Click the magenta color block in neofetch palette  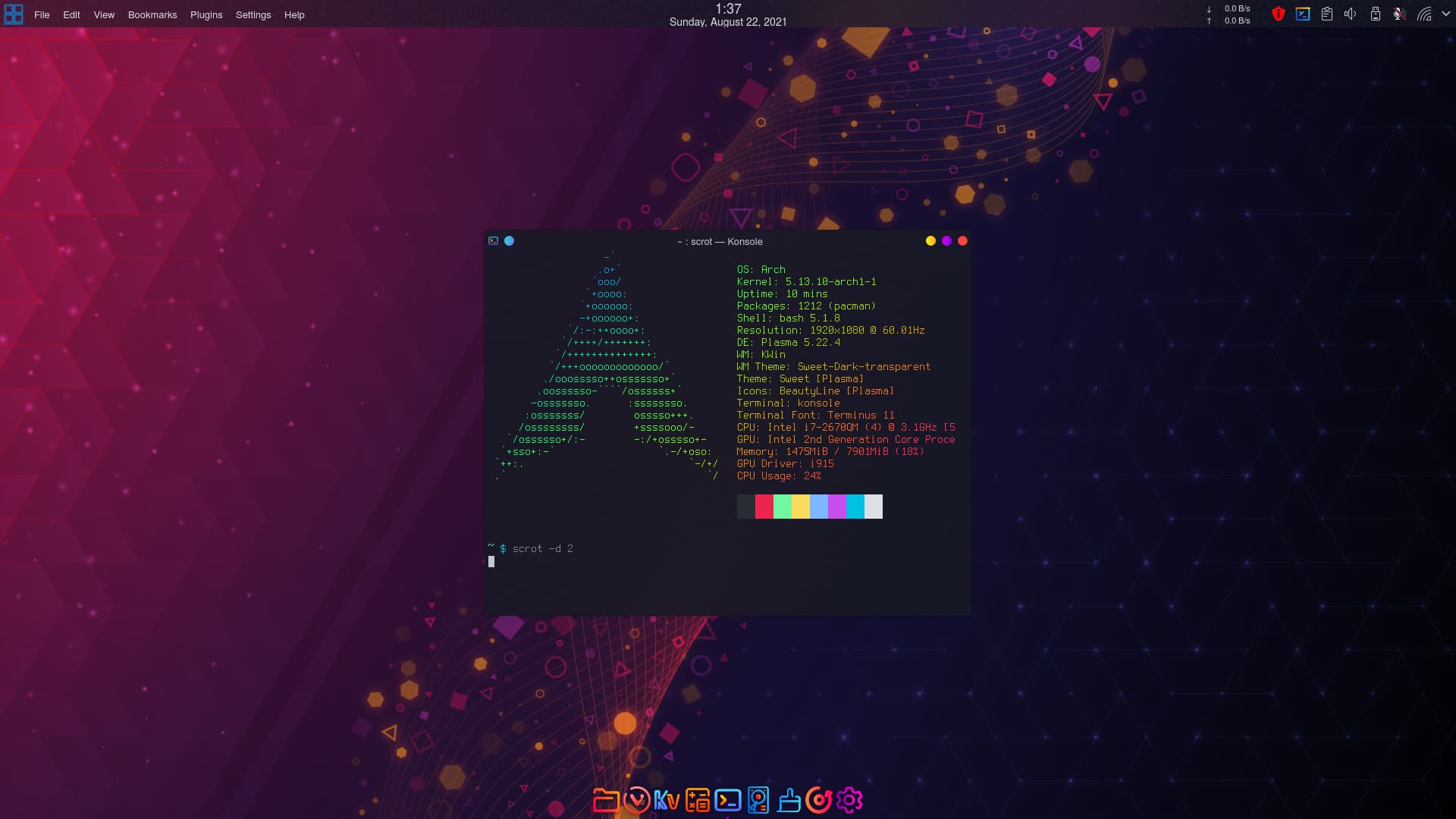click(837, 507)
